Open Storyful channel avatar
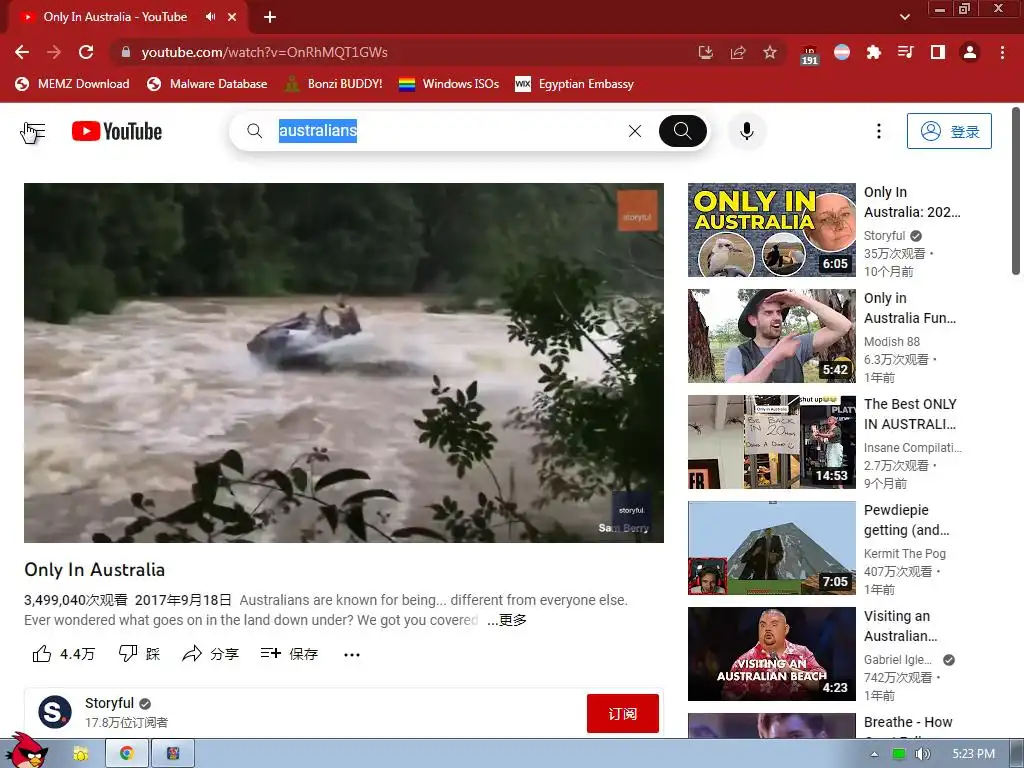Viewport: 1024px width, 768px height. pyautogui.click(x=55, y=712)
